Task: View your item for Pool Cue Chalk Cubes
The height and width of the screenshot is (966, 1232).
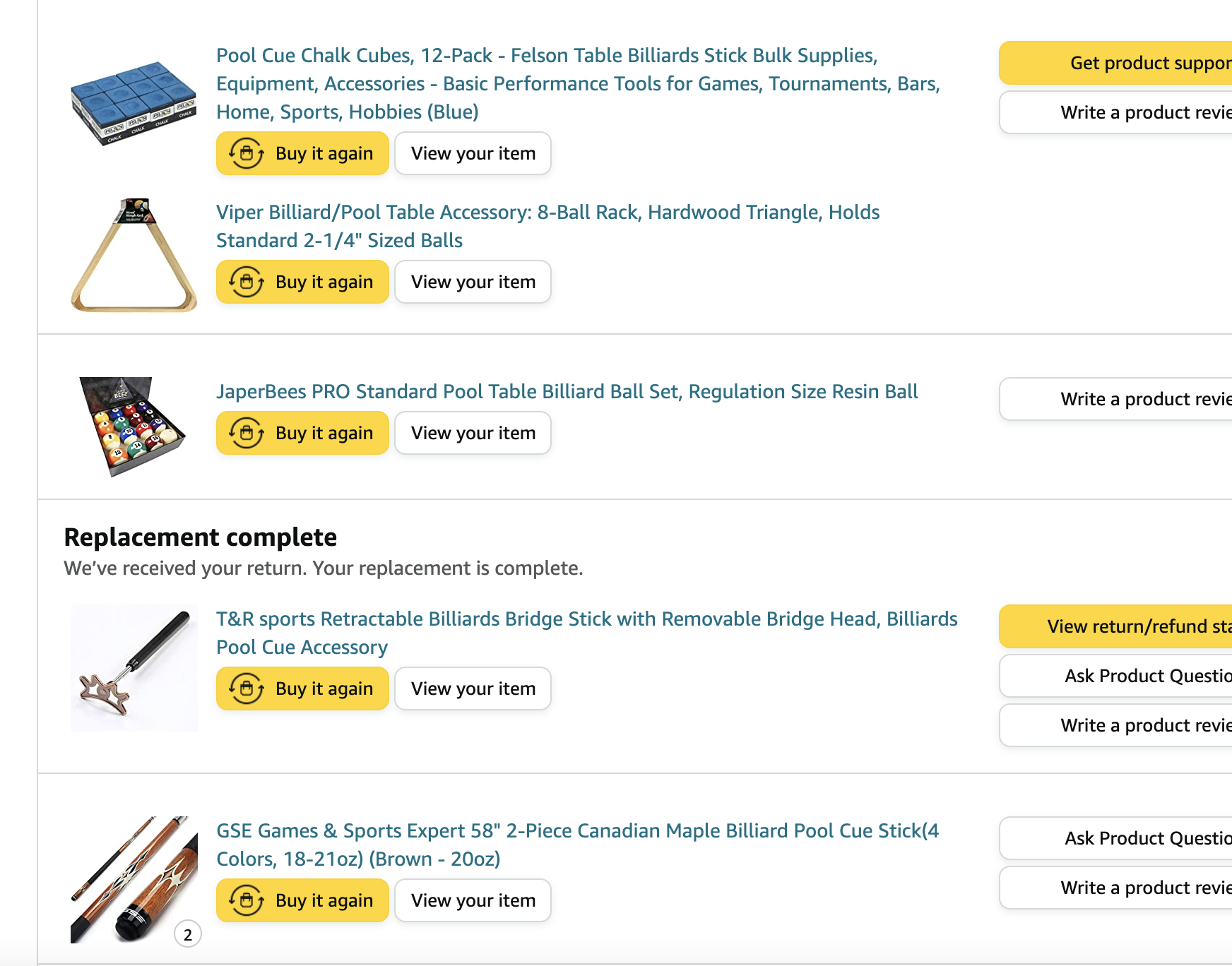Action: tap(473, 153)
